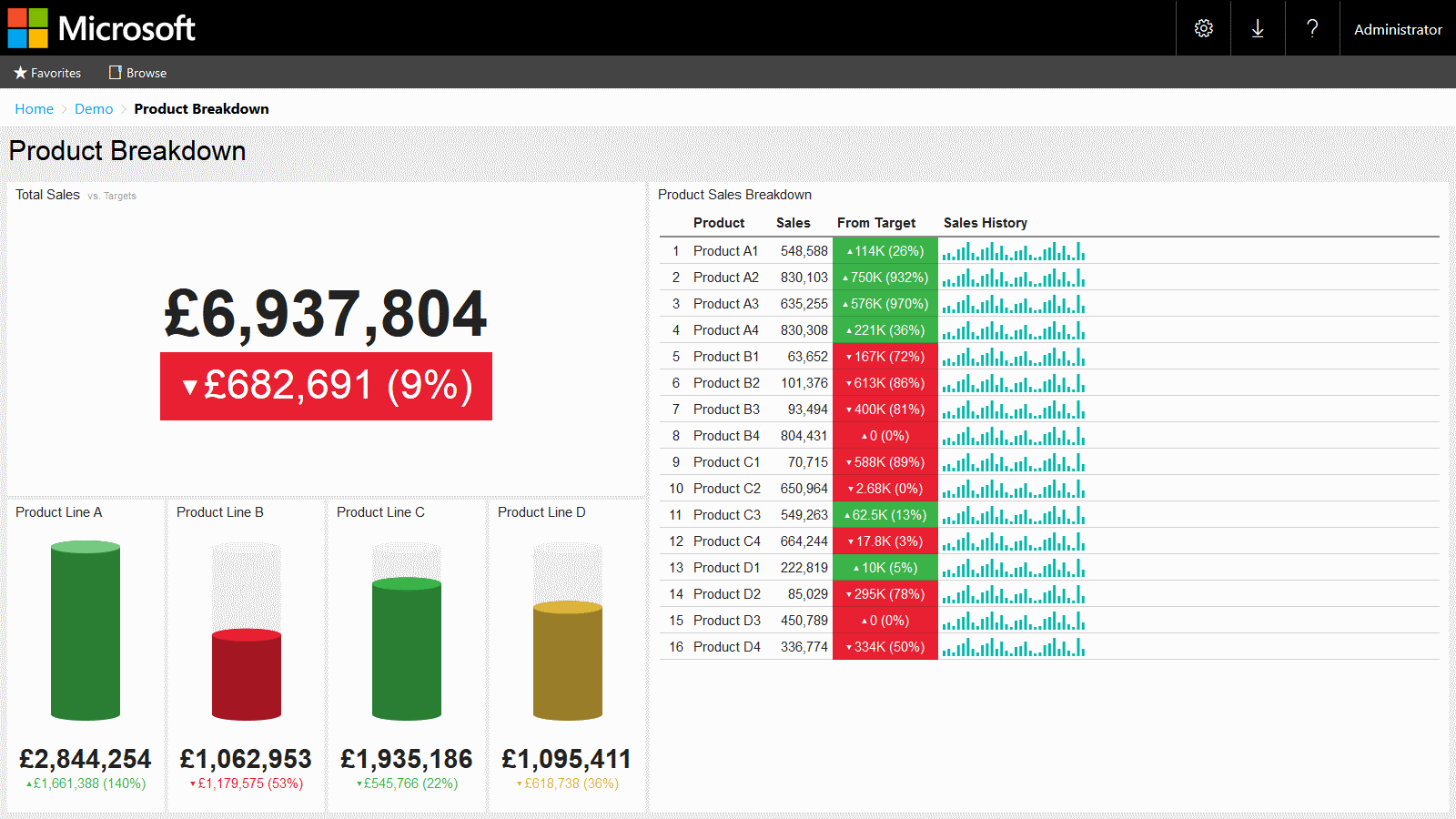The height and width of the screenshot is (819, 1456).
Task: Click the red £682,691 (9%) variance box
Action: coord(326,386)
